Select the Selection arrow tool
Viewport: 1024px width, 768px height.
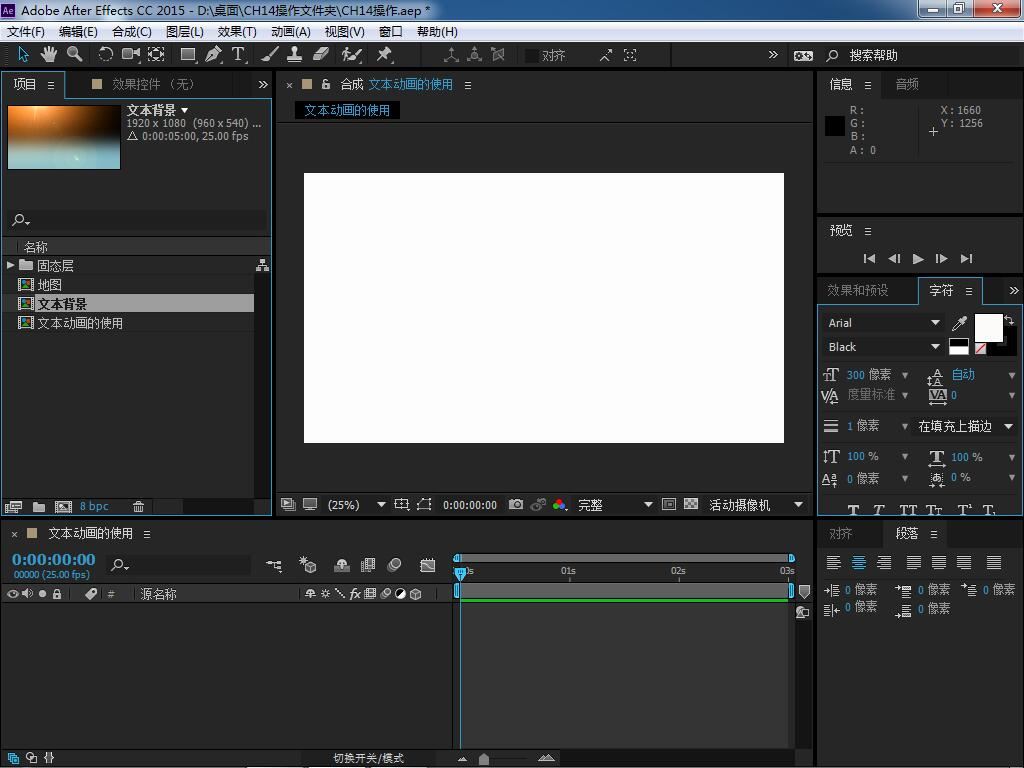(x=24, y=55)
